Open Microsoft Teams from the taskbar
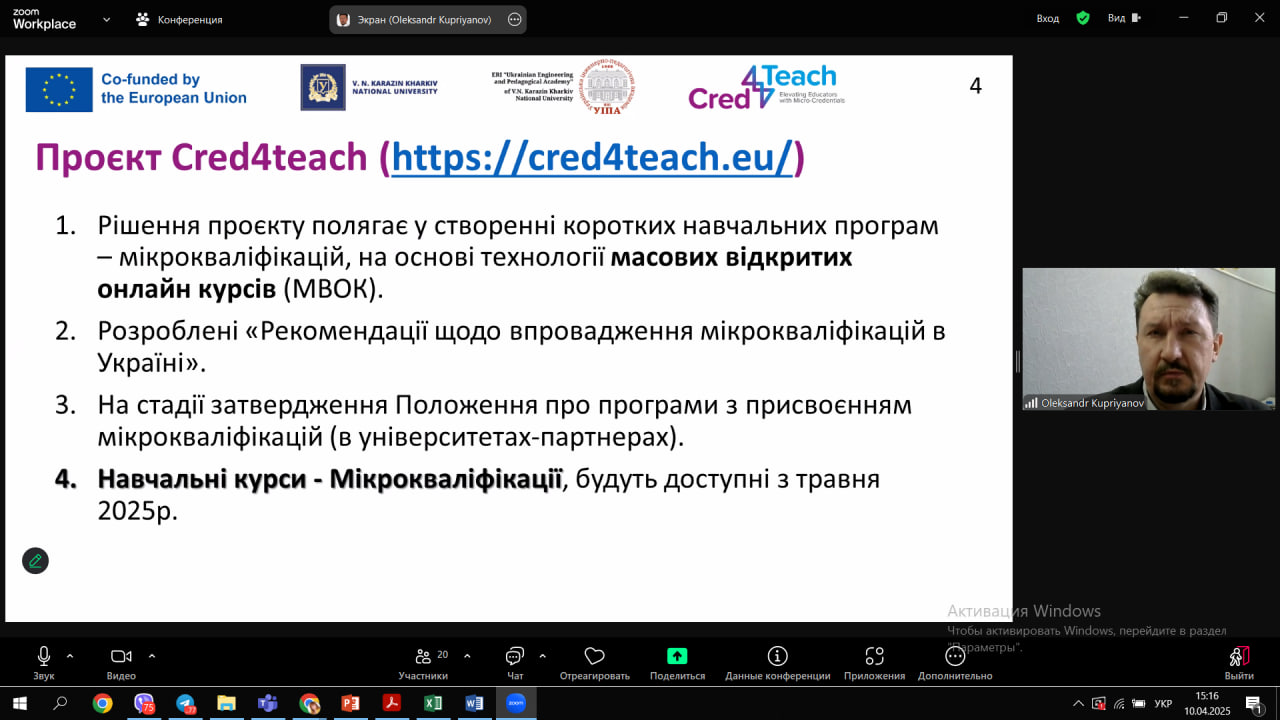The width and height of the screenshot is (1280, 720). [267, 703]
